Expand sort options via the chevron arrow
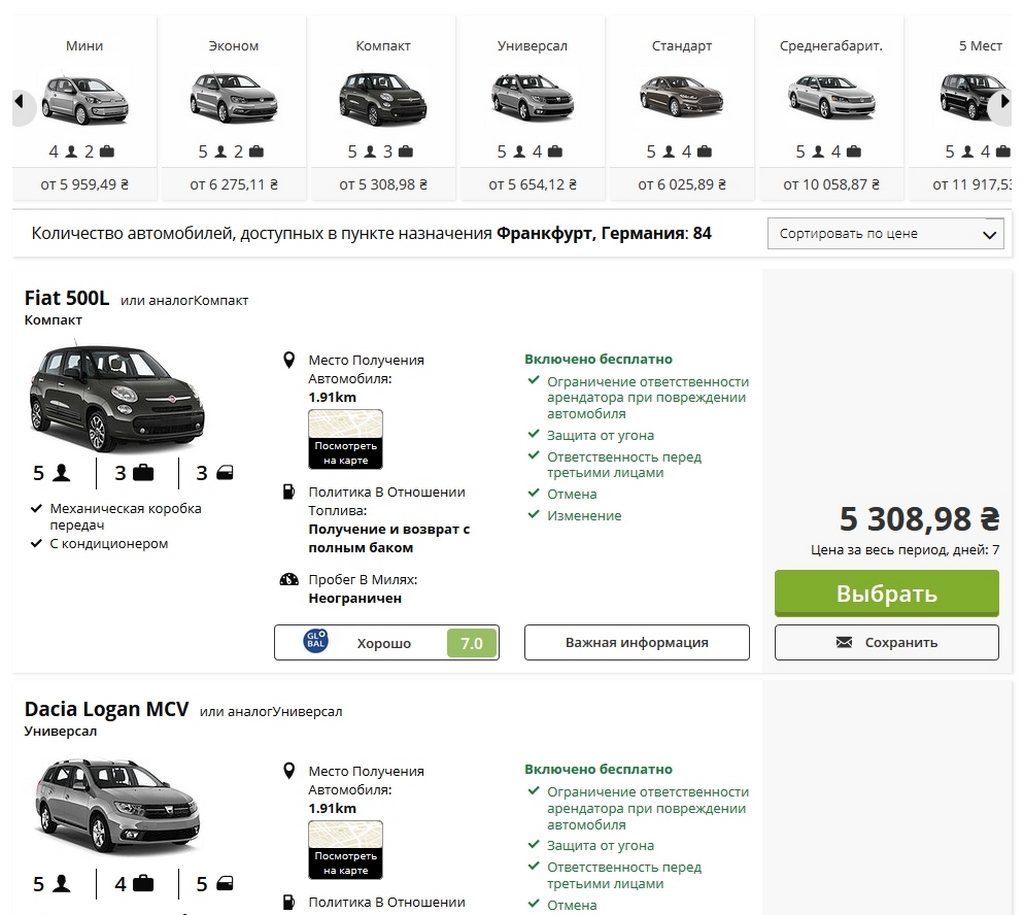This screenshot has width=1024, height=915. 989,235
